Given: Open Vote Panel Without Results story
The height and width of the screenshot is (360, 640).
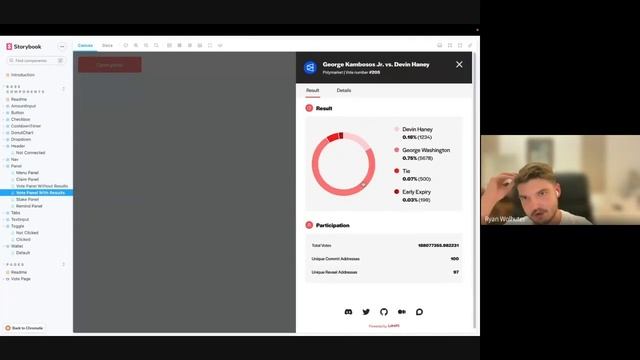Looking at the screenshot, I should [42, 186].
